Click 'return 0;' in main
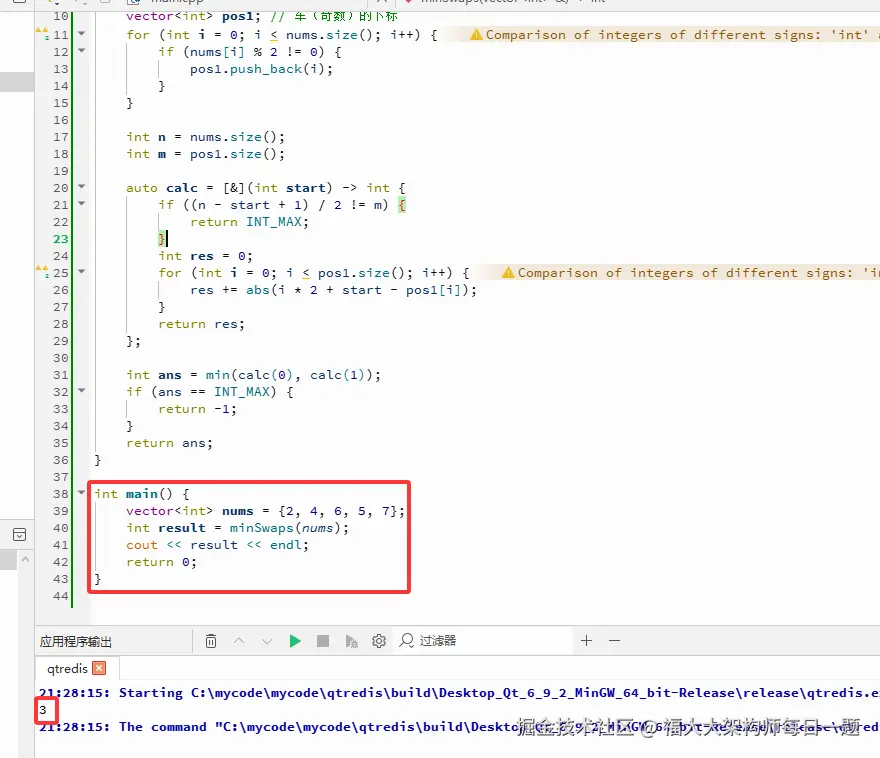 coord(162,562)
